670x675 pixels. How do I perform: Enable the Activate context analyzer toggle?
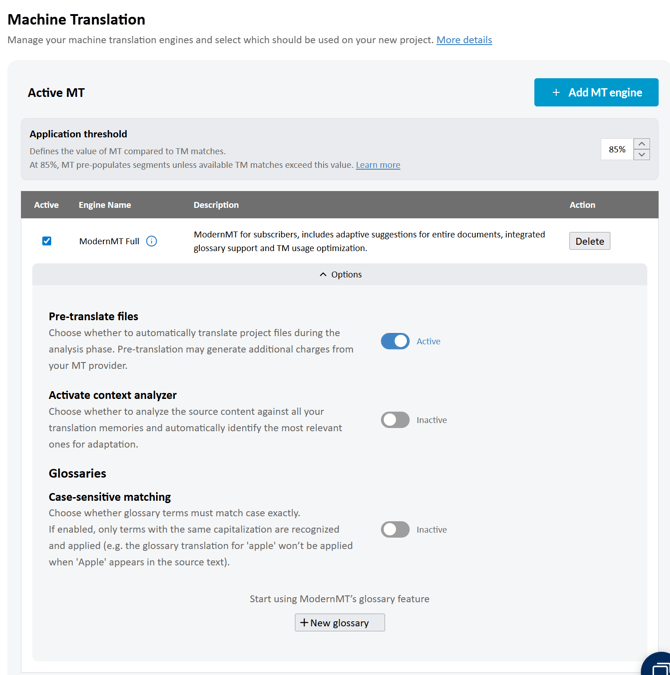coord(395,420)
